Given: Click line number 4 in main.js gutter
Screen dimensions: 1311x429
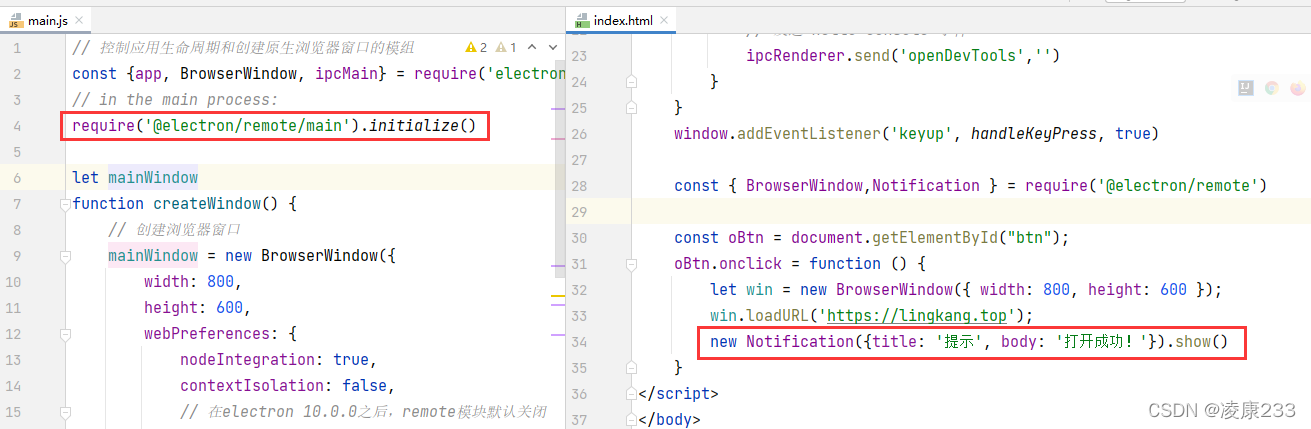Looking at the screenshot, I should 17,126.
